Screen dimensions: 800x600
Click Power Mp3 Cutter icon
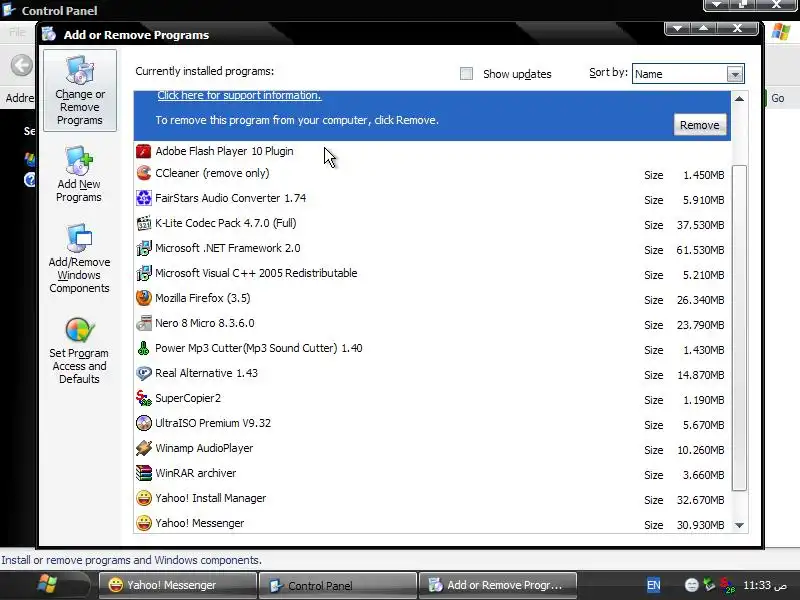pos(143,348)
